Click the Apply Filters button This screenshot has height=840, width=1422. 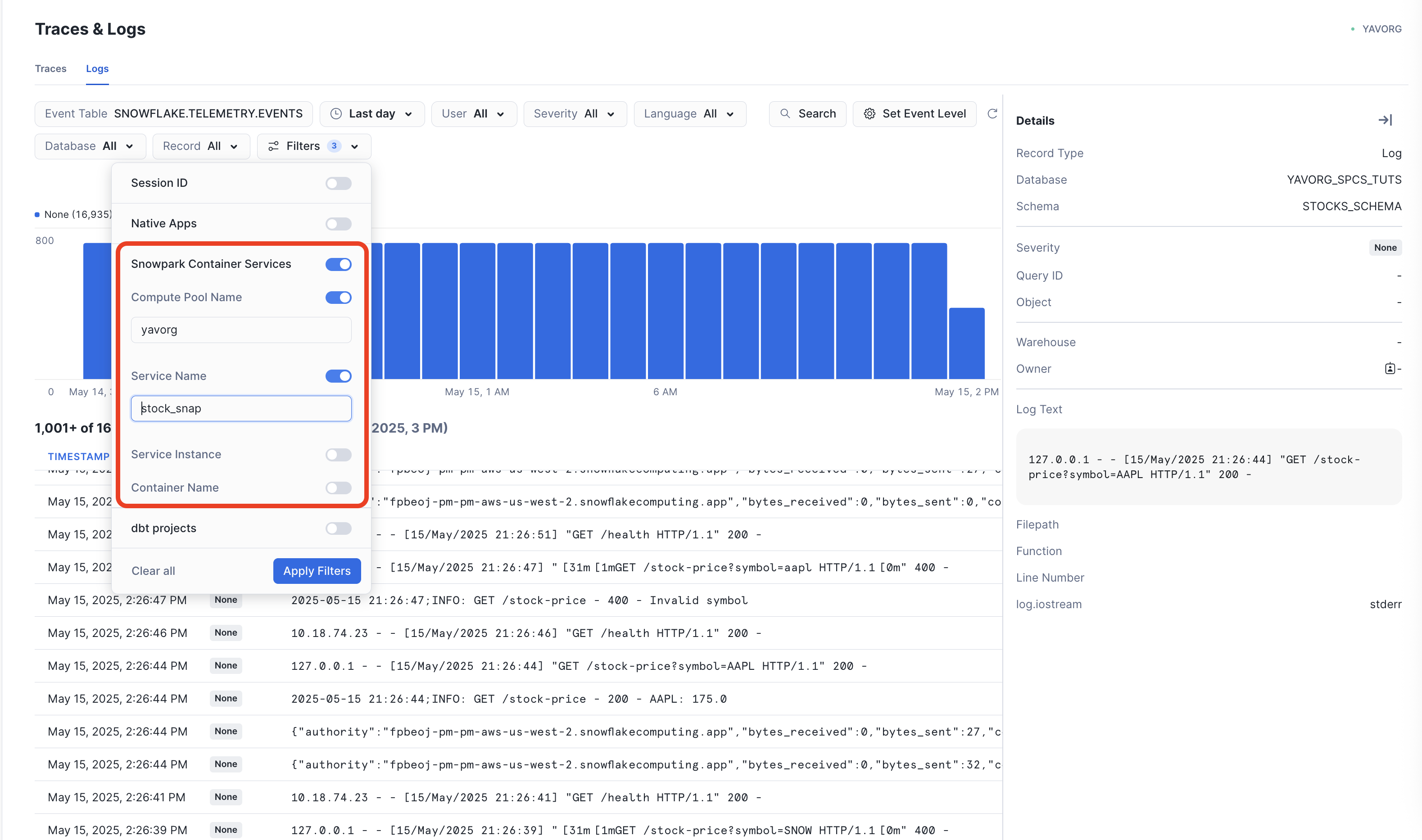click(x=317, y=571)
